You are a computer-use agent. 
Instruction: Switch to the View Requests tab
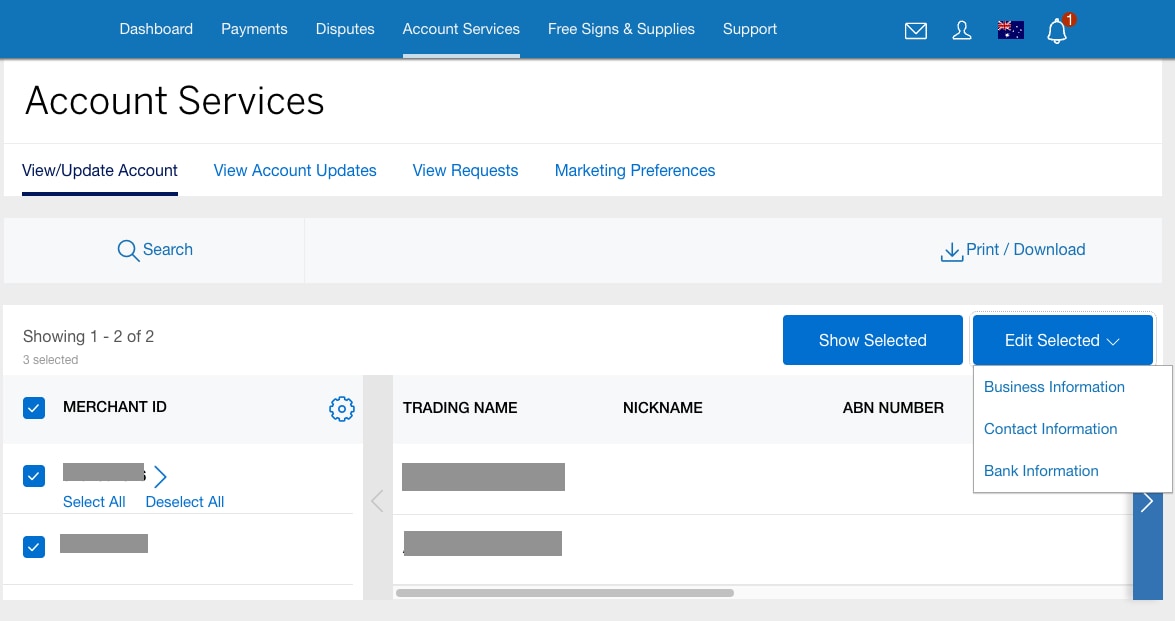point(465,171)
